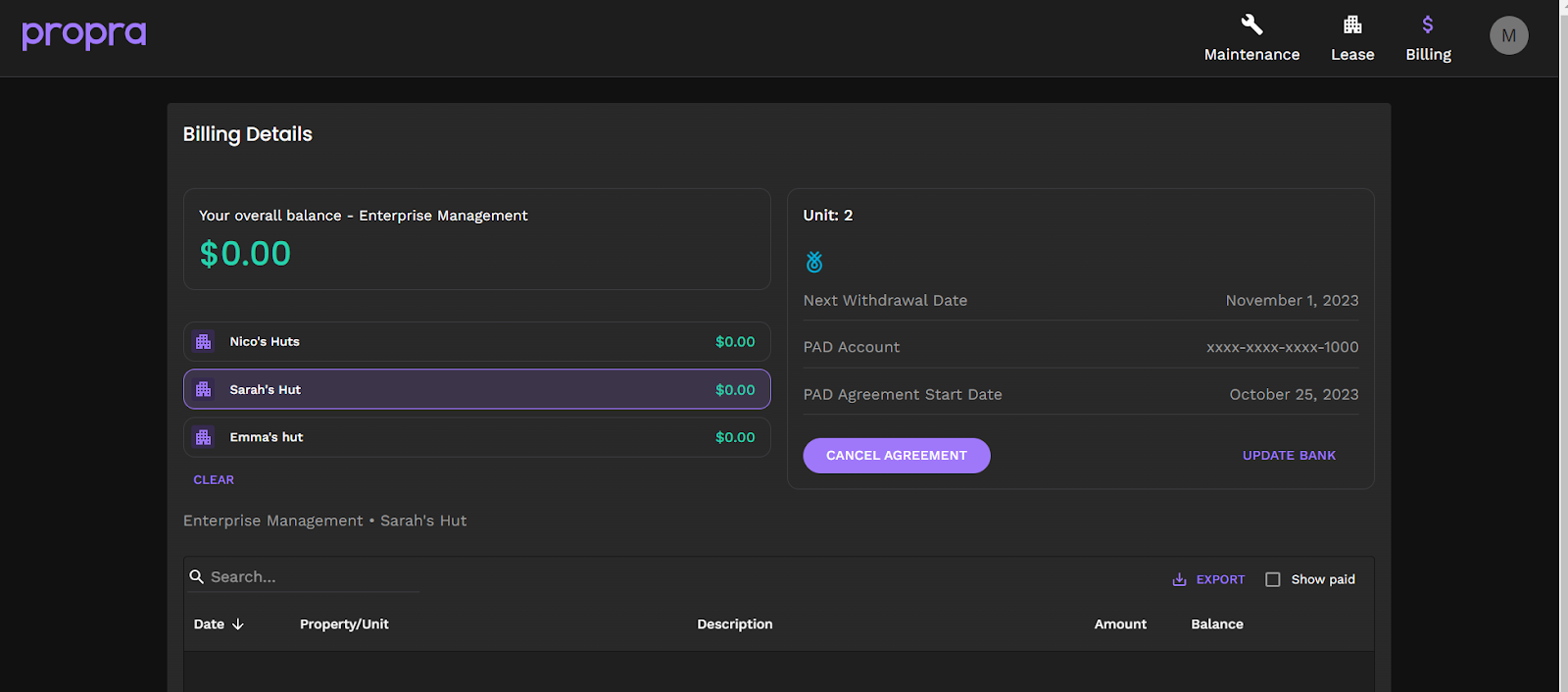Image resolution: width=1568 pixels, height=692 pixels.
Task: Sort by Date using the arrow
Action: coord(238,624)
